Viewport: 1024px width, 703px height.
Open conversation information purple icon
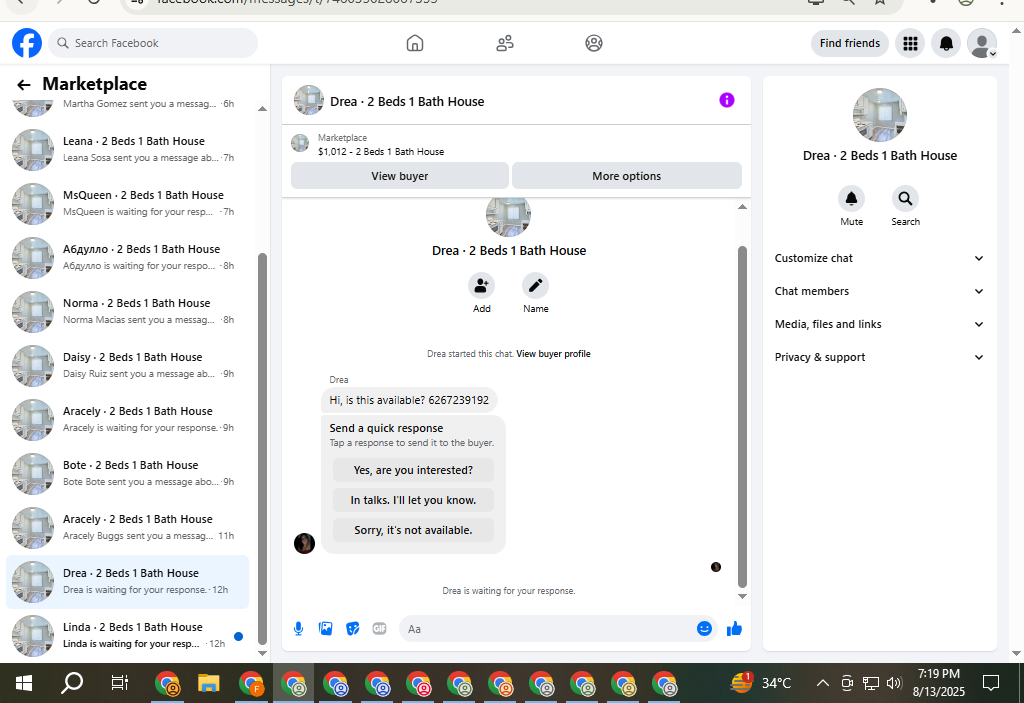click(x=727, y=100)
